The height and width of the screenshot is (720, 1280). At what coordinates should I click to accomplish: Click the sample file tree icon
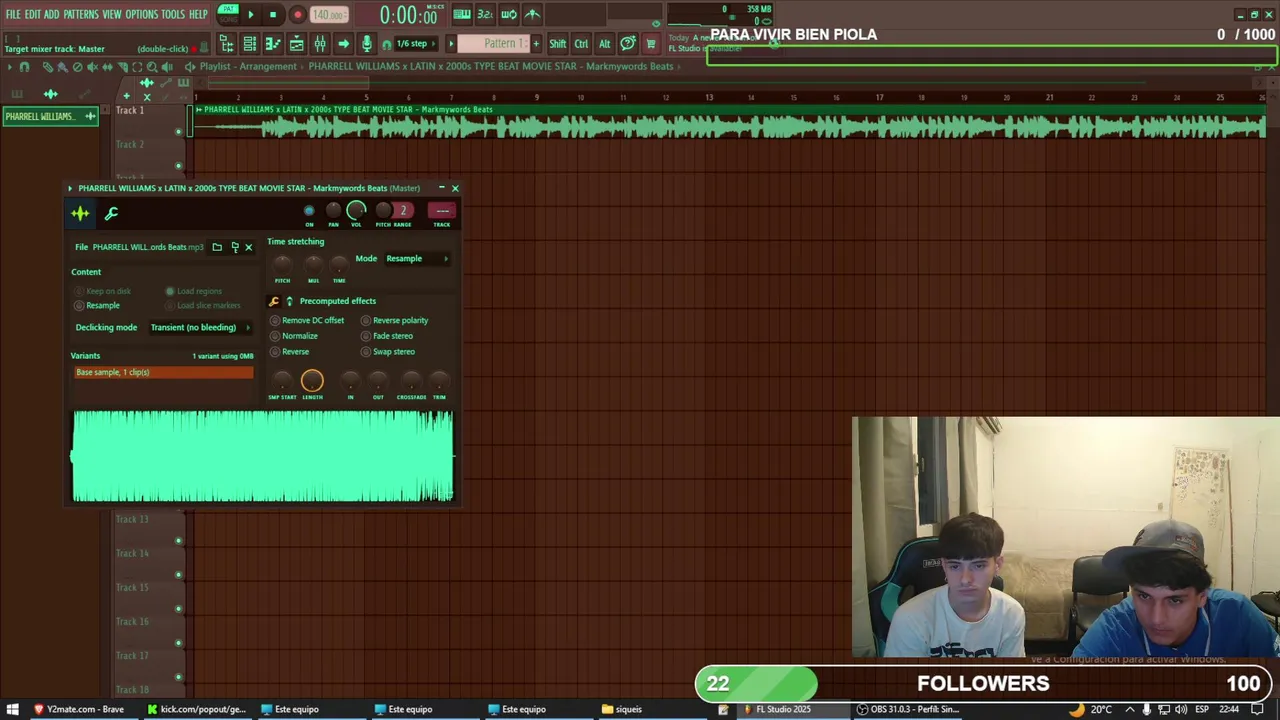tap(235, 248)
